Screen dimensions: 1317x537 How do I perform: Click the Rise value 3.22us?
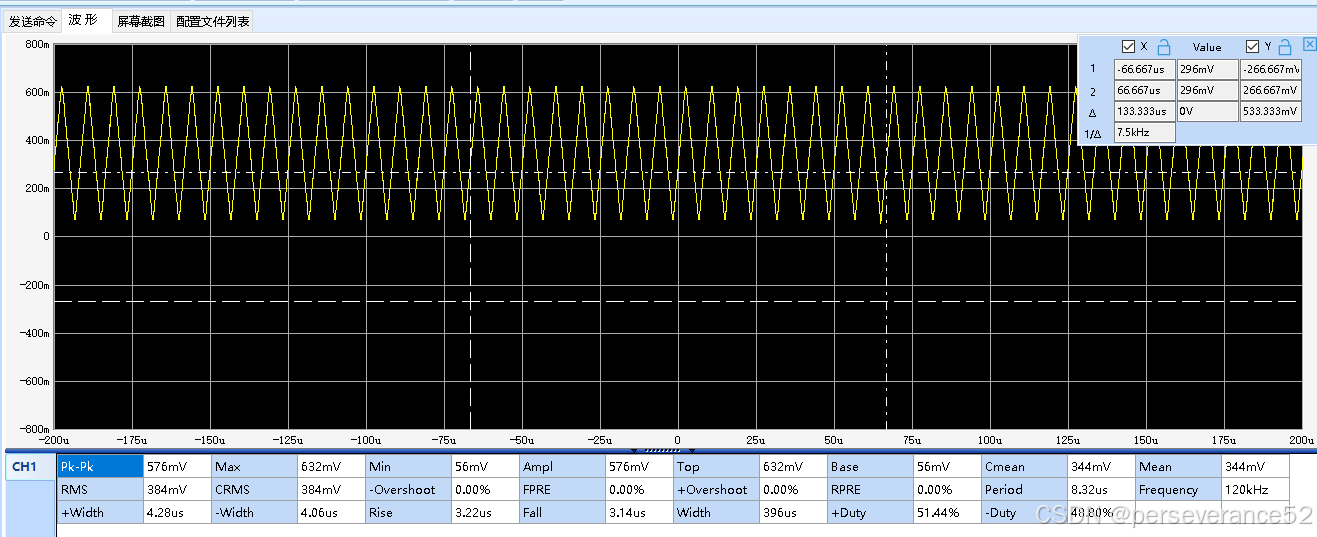(486, 513)
